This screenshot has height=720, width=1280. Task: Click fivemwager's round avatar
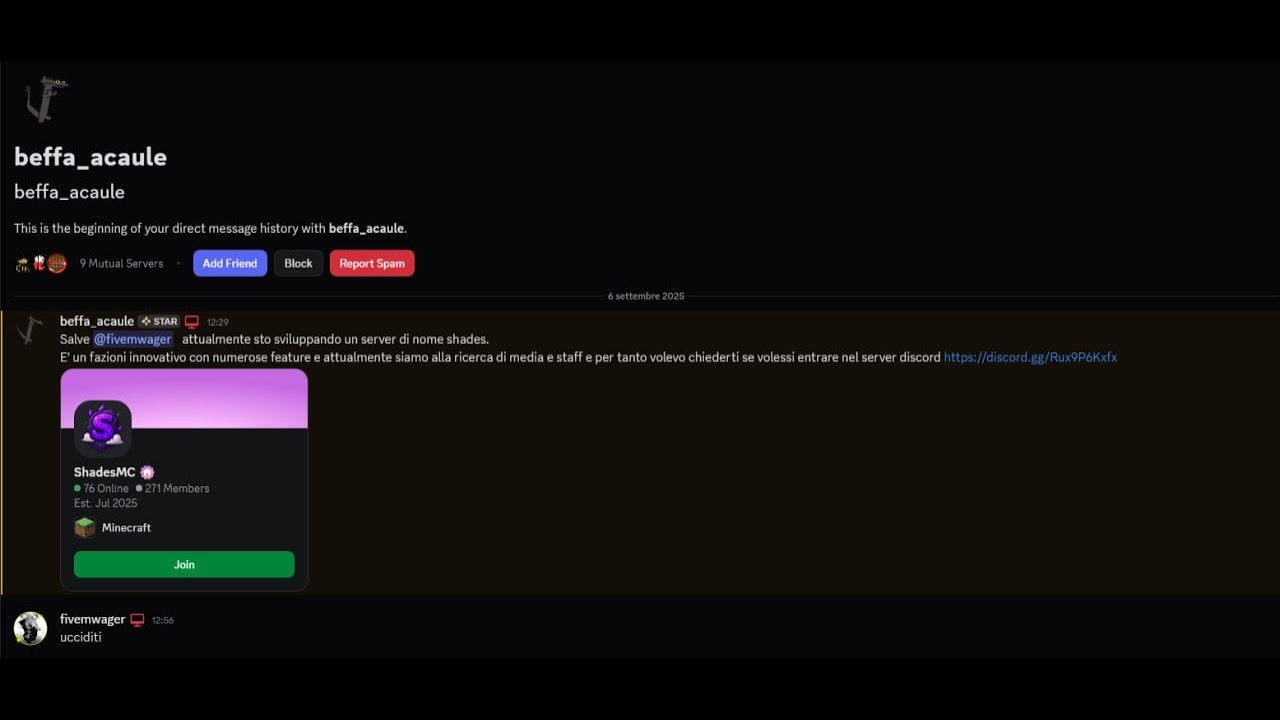[30, 628]
